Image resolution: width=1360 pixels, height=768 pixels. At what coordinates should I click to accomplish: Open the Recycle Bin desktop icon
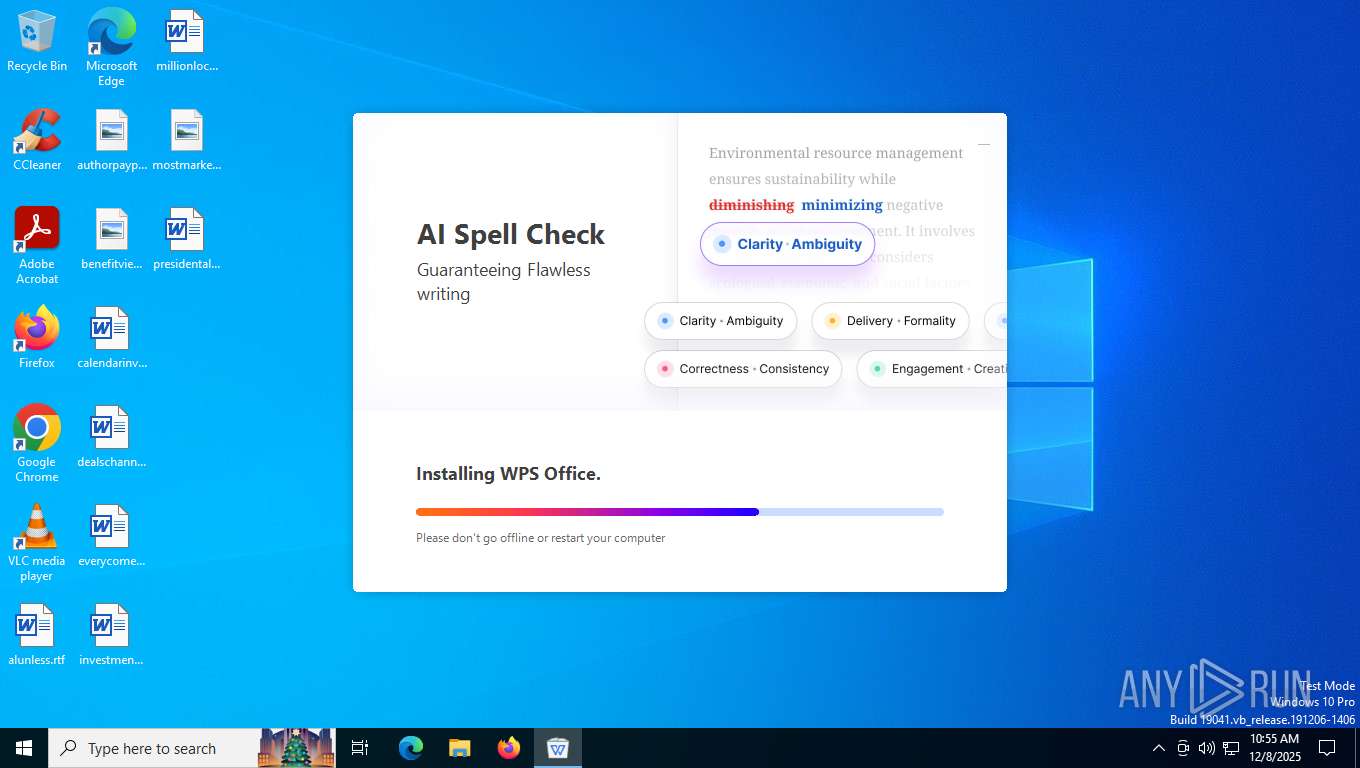click(37, 41)
